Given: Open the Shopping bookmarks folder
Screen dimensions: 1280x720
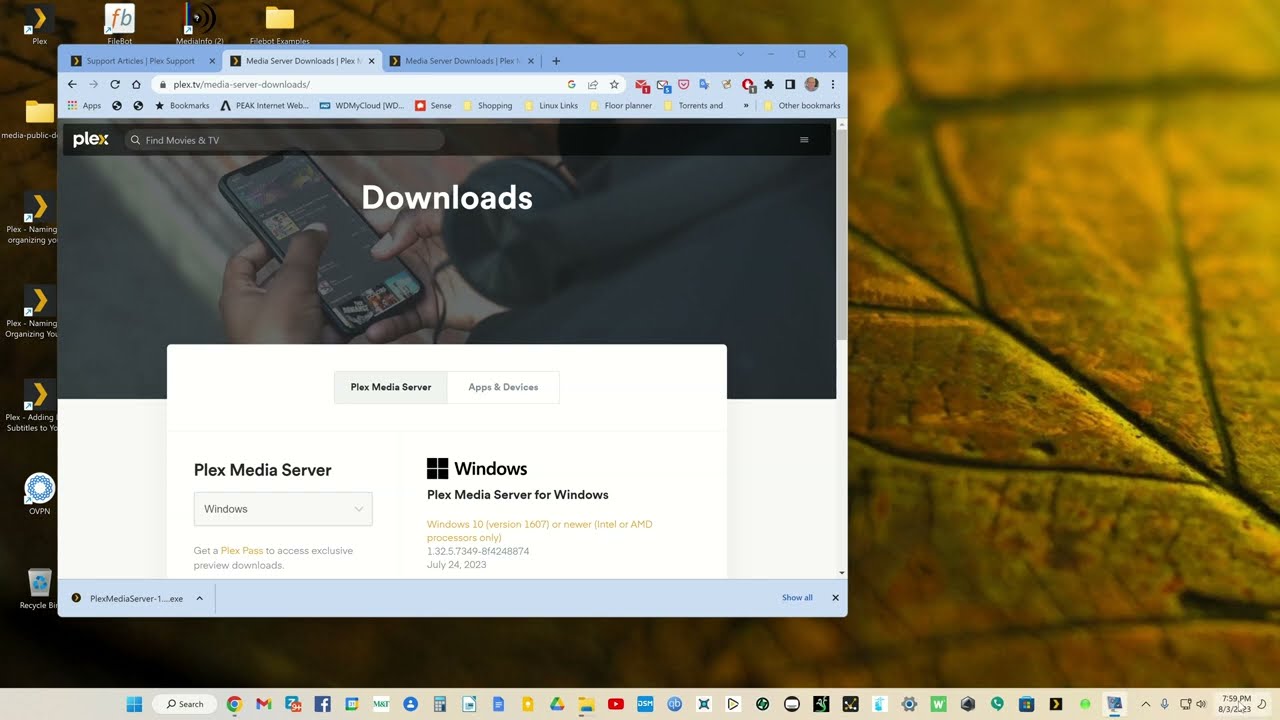Looking at the screenshot, I should pos(488,105).
